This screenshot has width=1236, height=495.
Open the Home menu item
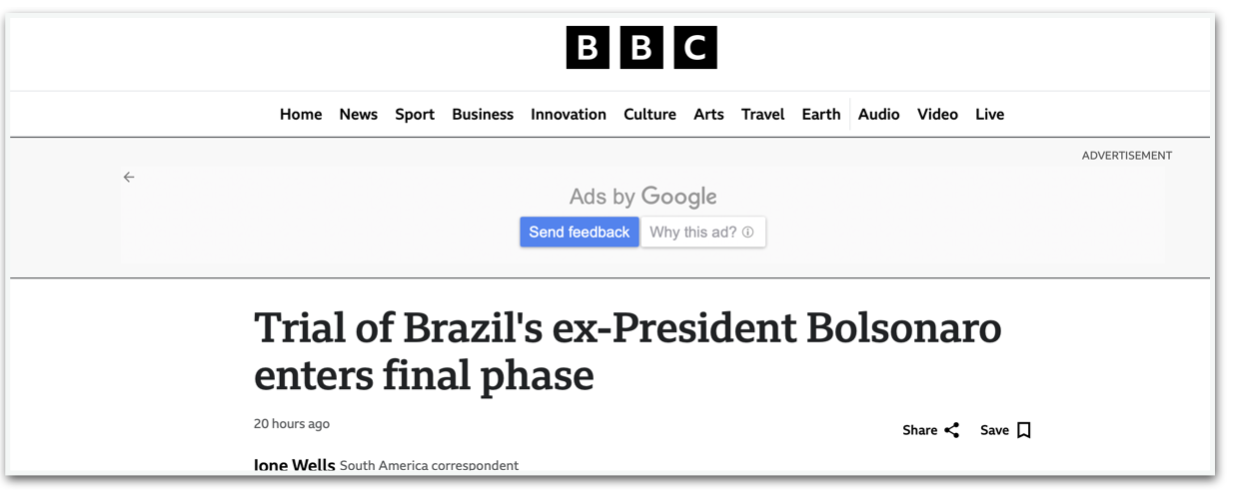301,114
